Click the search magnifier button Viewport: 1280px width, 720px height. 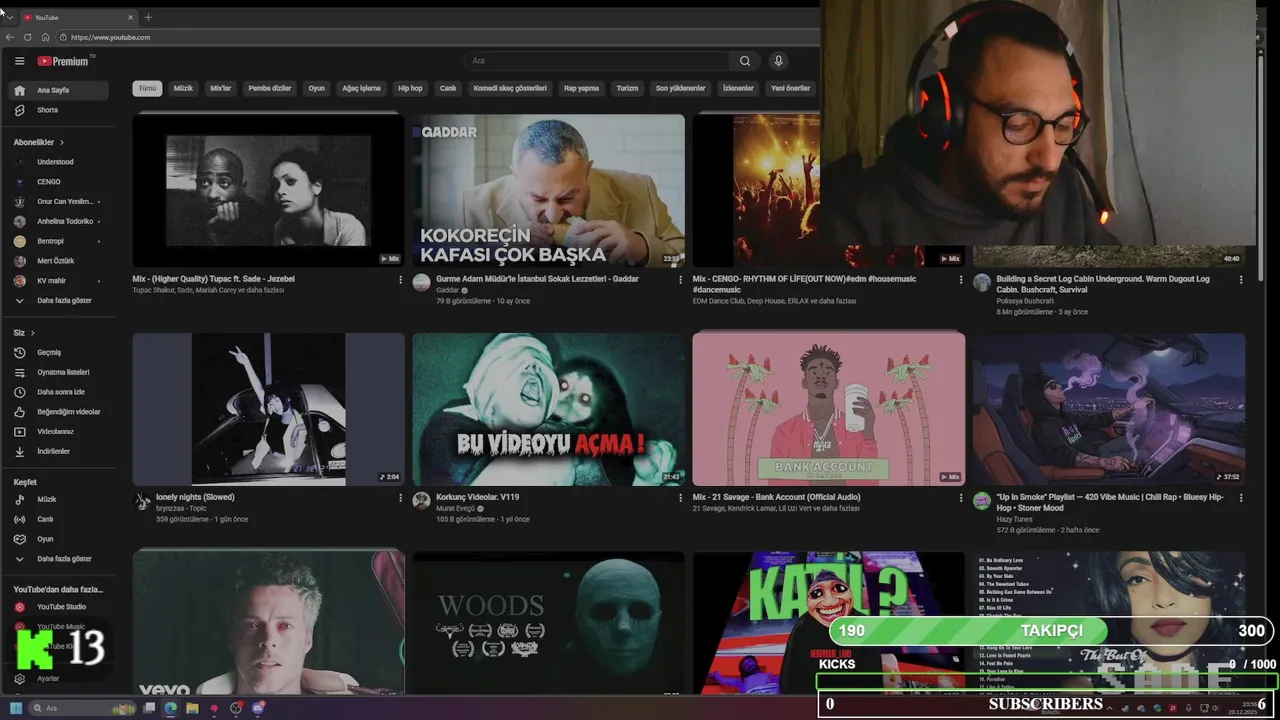point(745,61)
